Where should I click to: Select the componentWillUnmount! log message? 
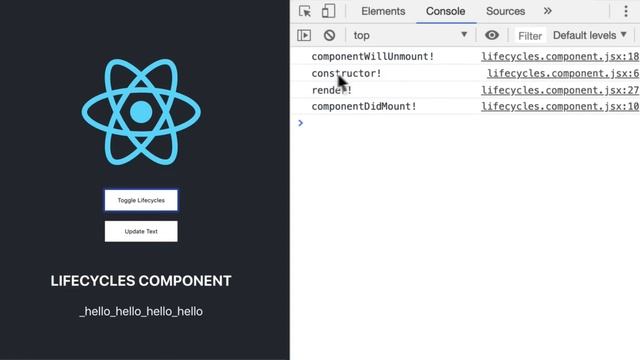[373, 57]
